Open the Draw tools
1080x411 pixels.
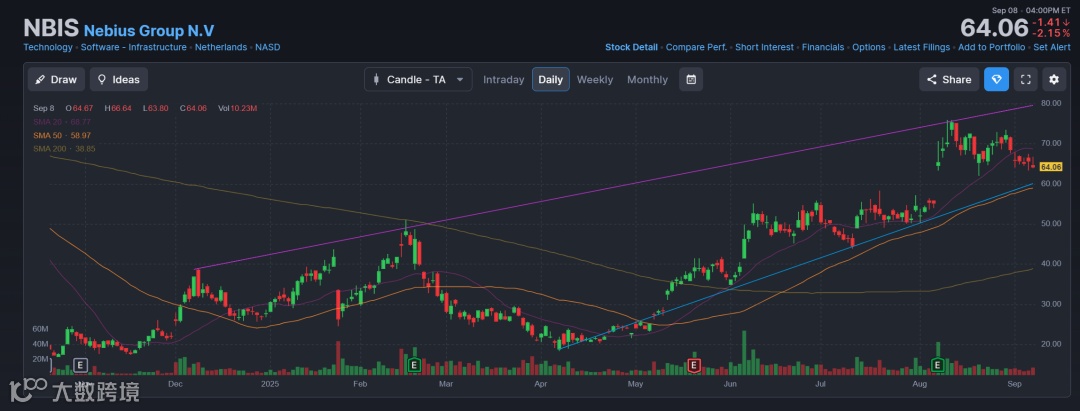56,79
